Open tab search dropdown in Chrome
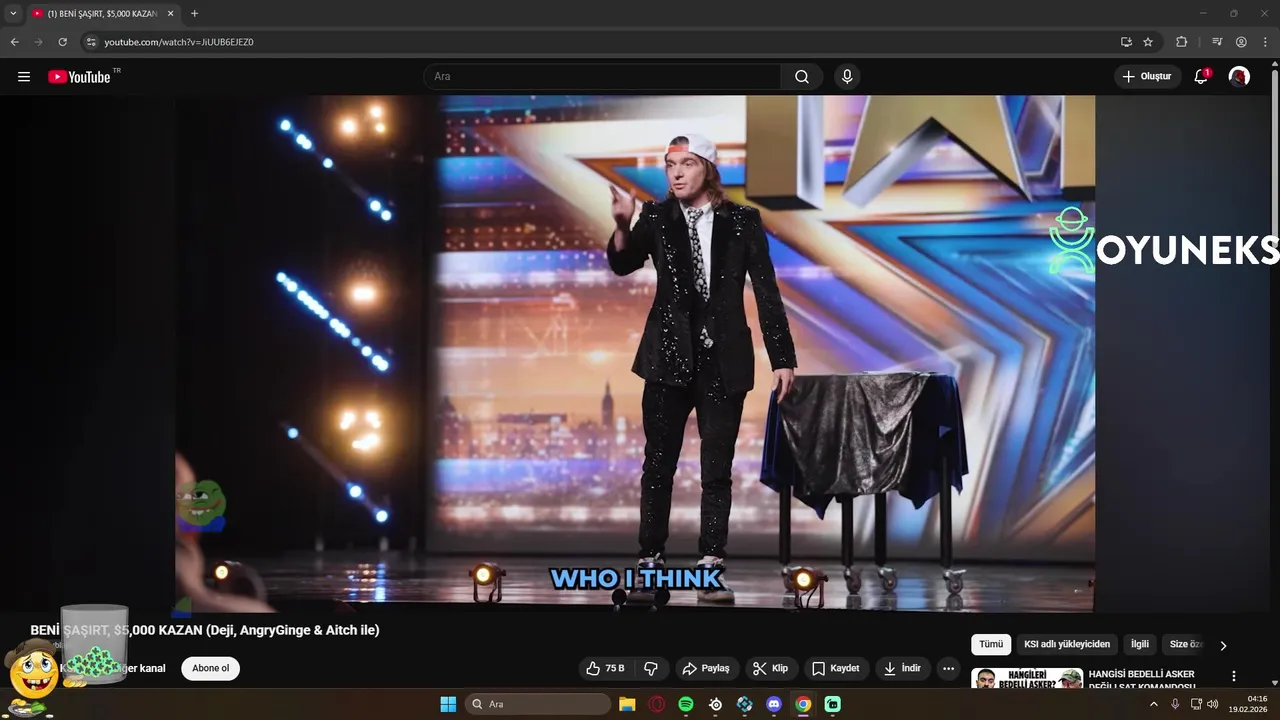The image size is (1280, 720). click(13, 14)
